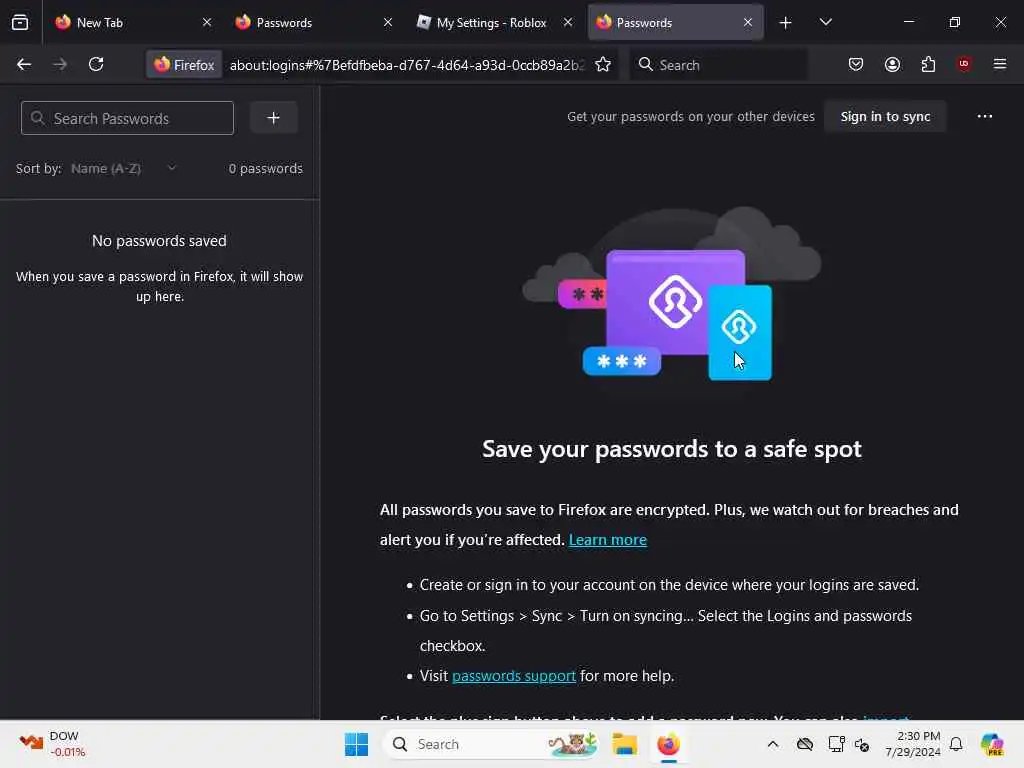The width and height of the screenshot is (1024, 768).
Task: Click the 'No passwords saved' heading
Action: tap(159, 241)
